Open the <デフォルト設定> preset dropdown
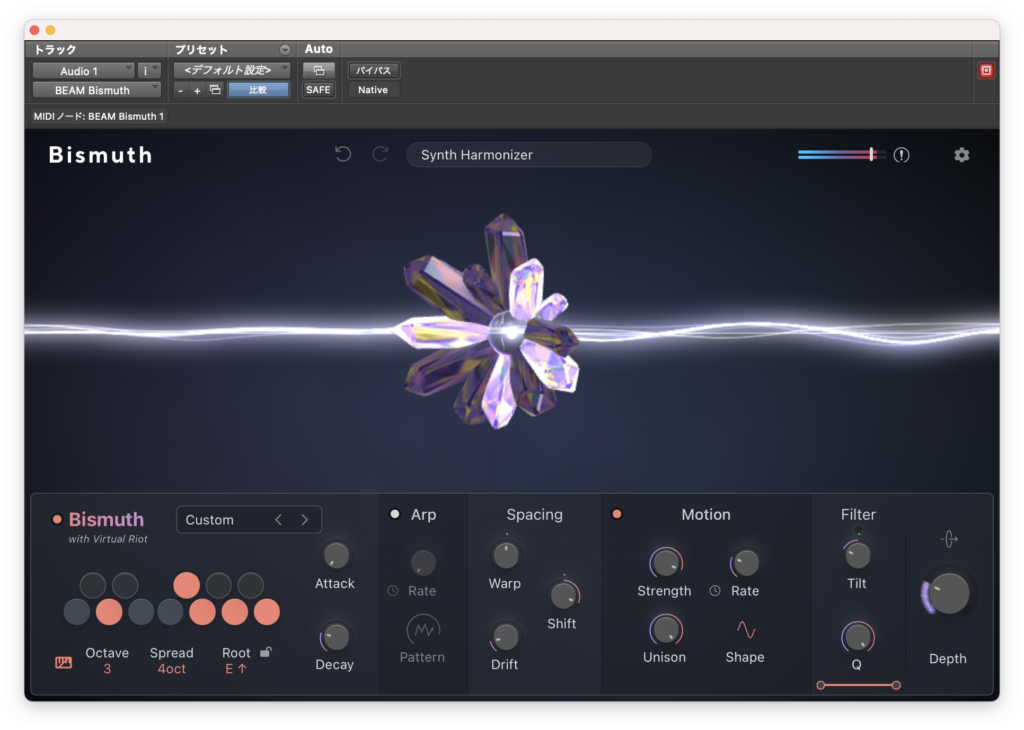Viewport: 1024px width, 730px height. (x=232, y=71)
